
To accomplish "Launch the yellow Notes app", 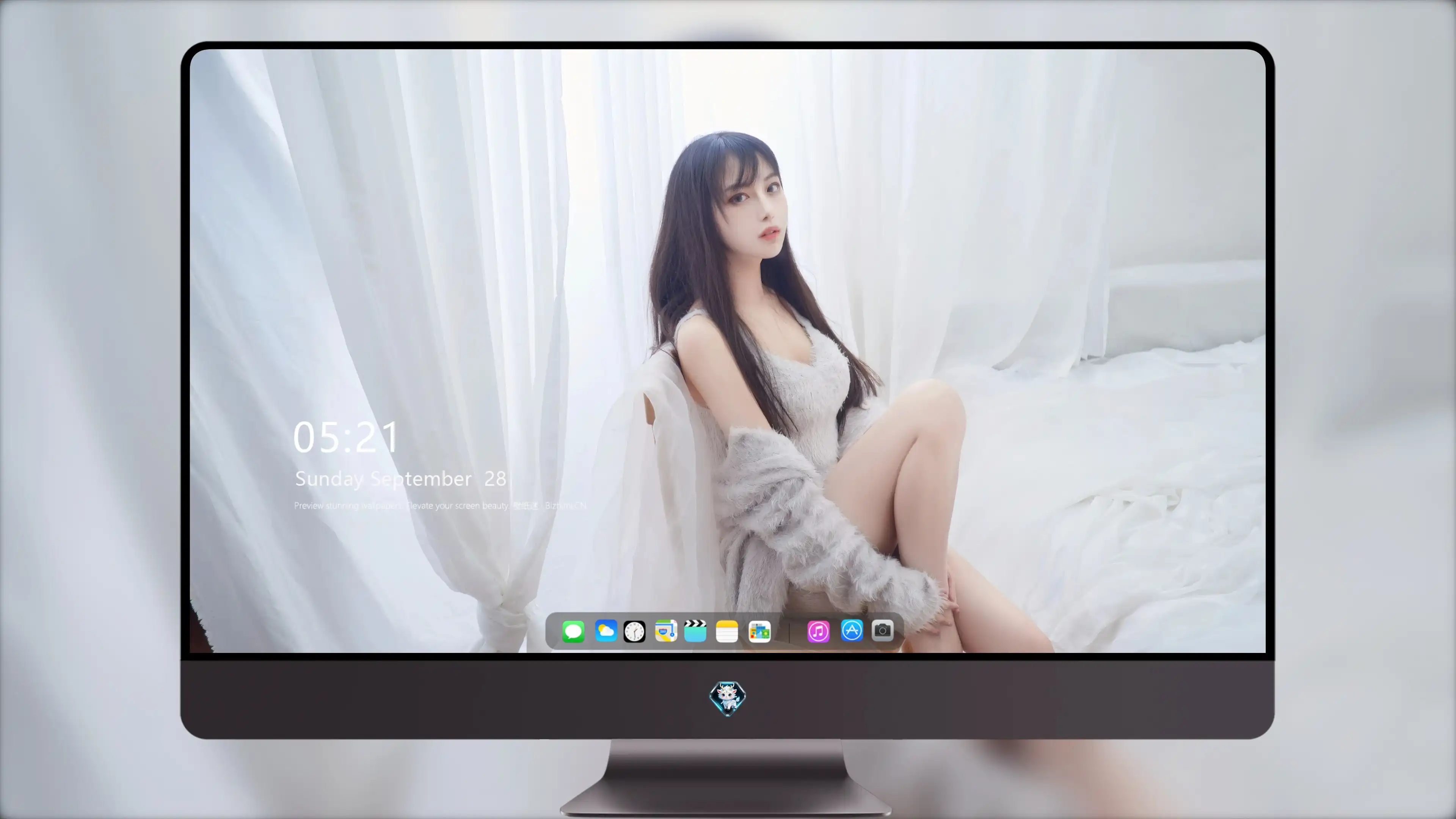I will pyautogui.click(x=727, y=631).
